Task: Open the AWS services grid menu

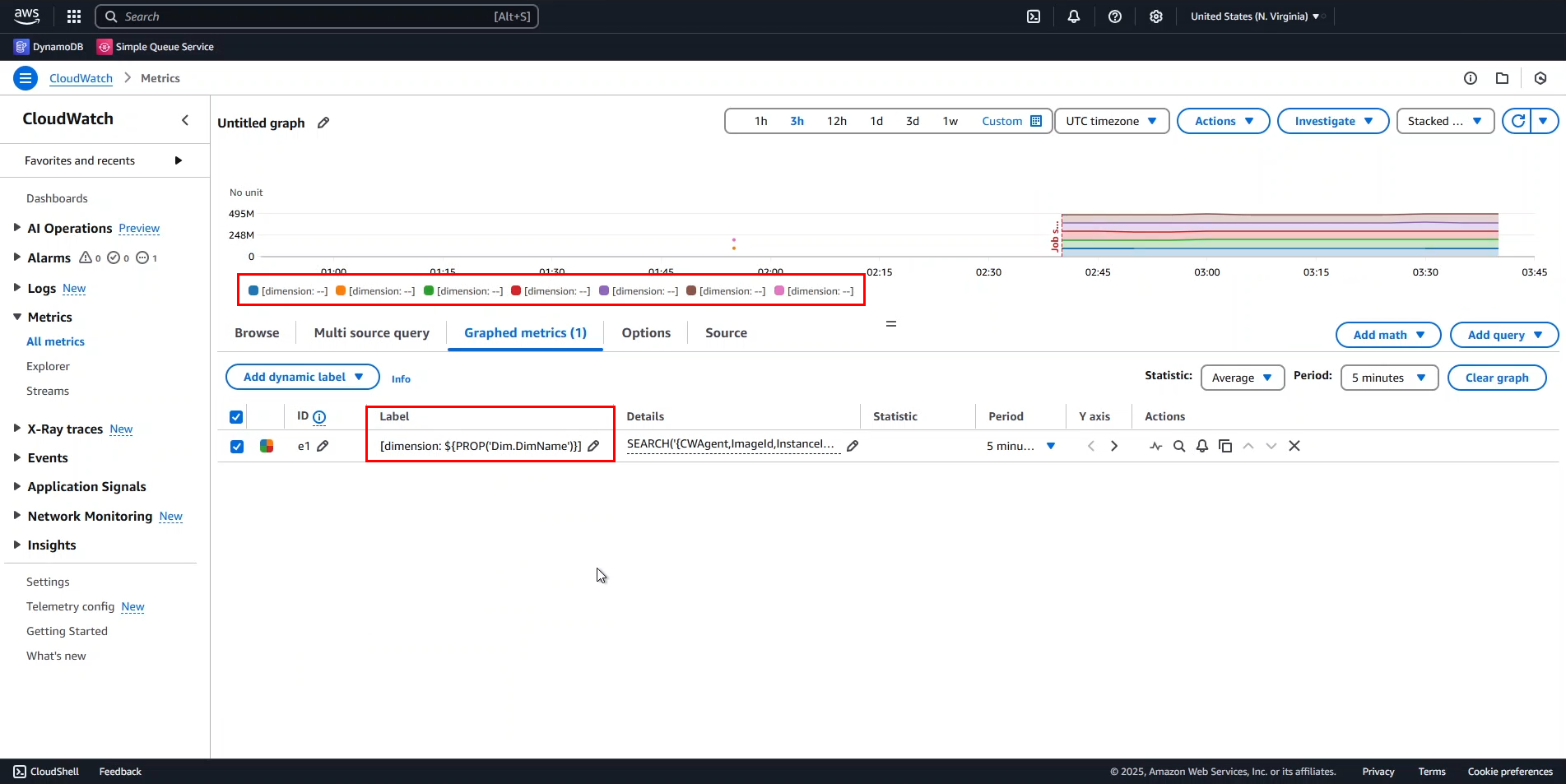Action: (x=73, y=16)
